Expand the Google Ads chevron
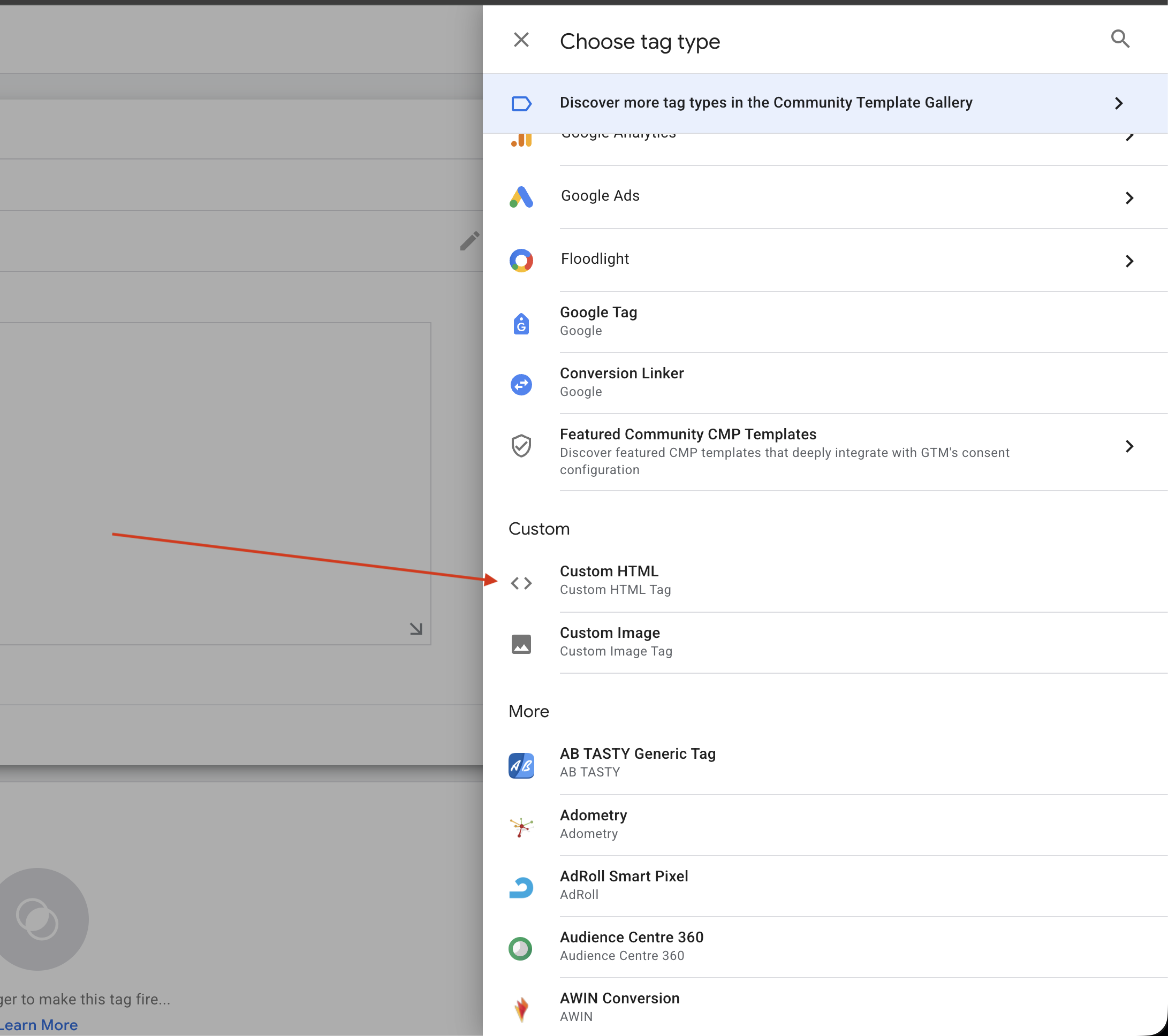 click(1129, 198)
